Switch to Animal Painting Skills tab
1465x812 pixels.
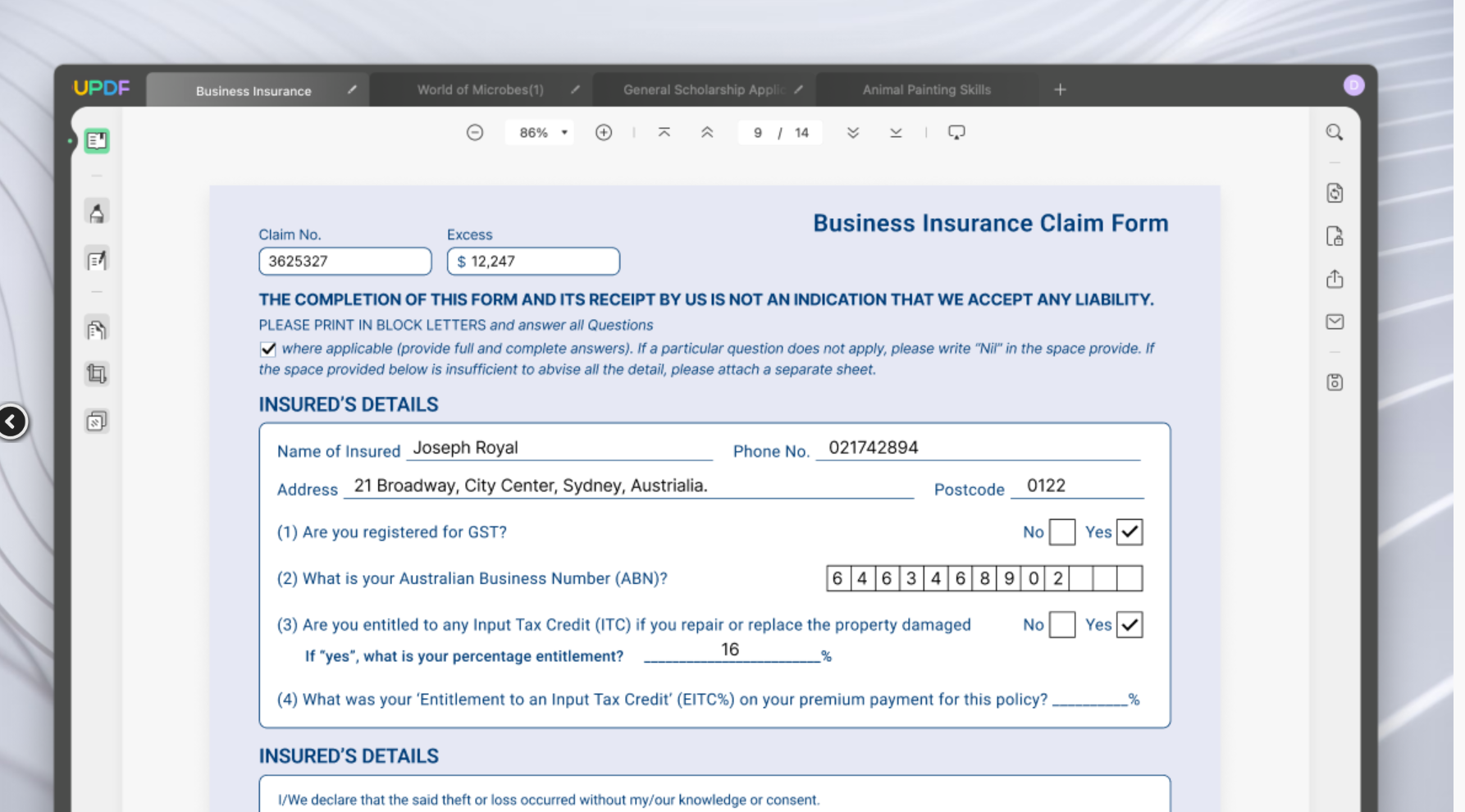[926, 90]
